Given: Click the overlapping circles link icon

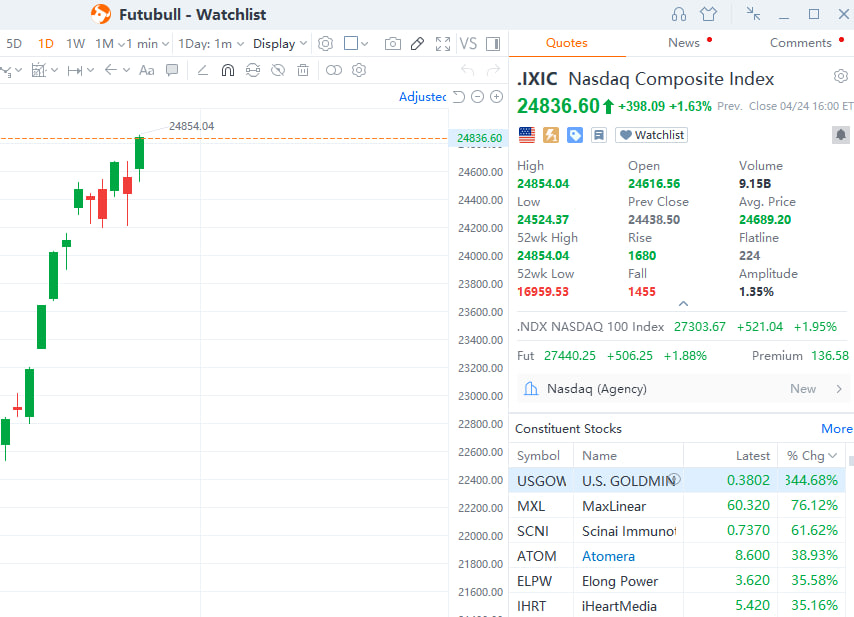Looking at the screenshot, I should [334, 70].
